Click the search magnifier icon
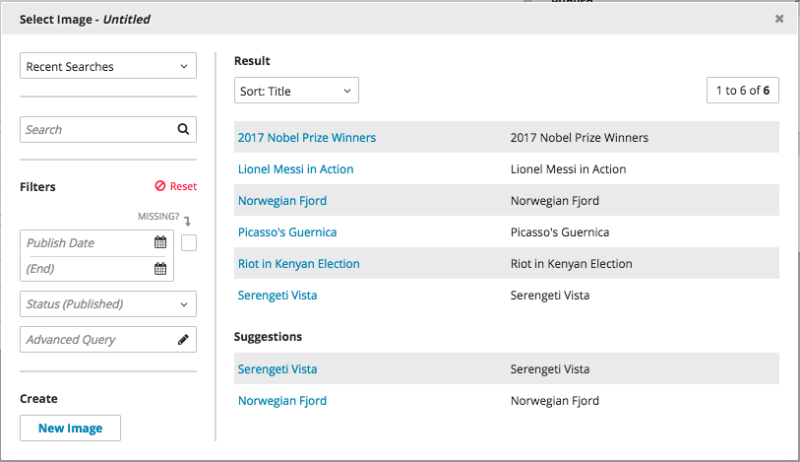This screenshot has width=800, height=462. click(183, 129)
